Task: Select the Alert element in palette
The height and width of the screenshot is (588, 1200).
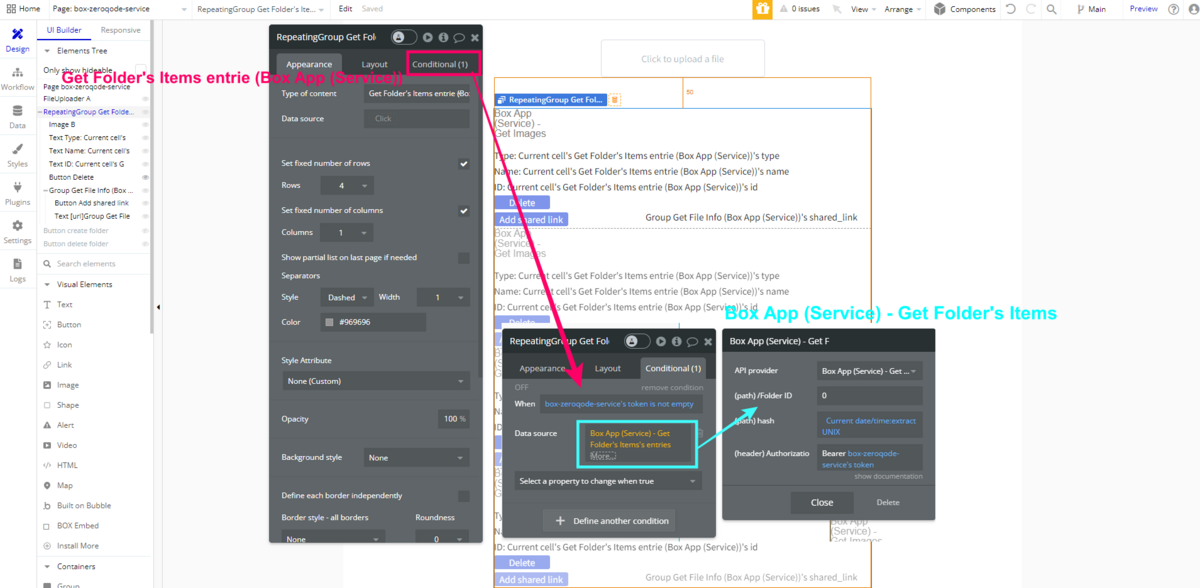Action: [x=64, y=425]
